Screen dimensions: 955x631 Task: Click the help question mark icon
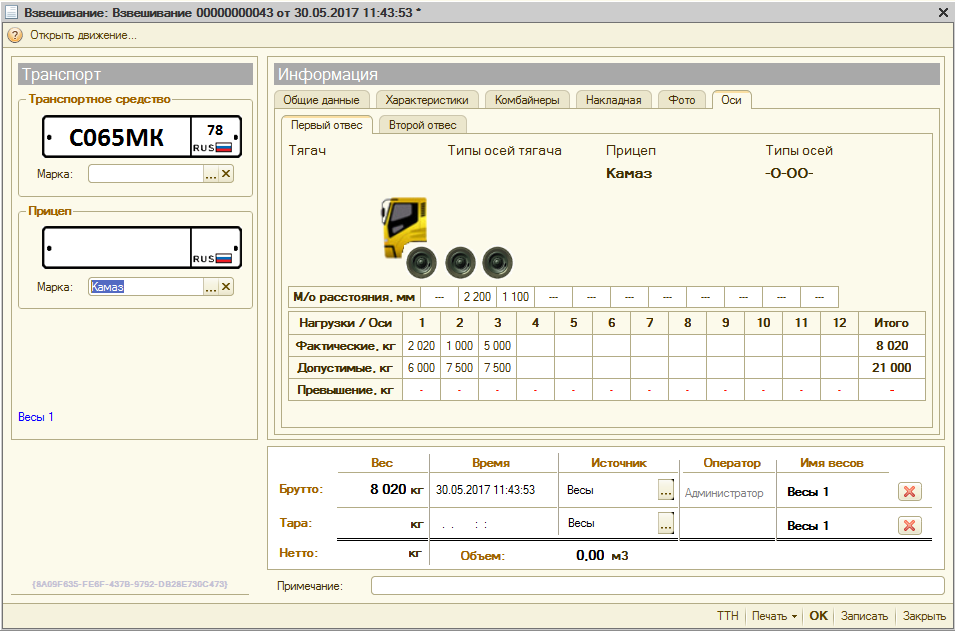point(14,35)
